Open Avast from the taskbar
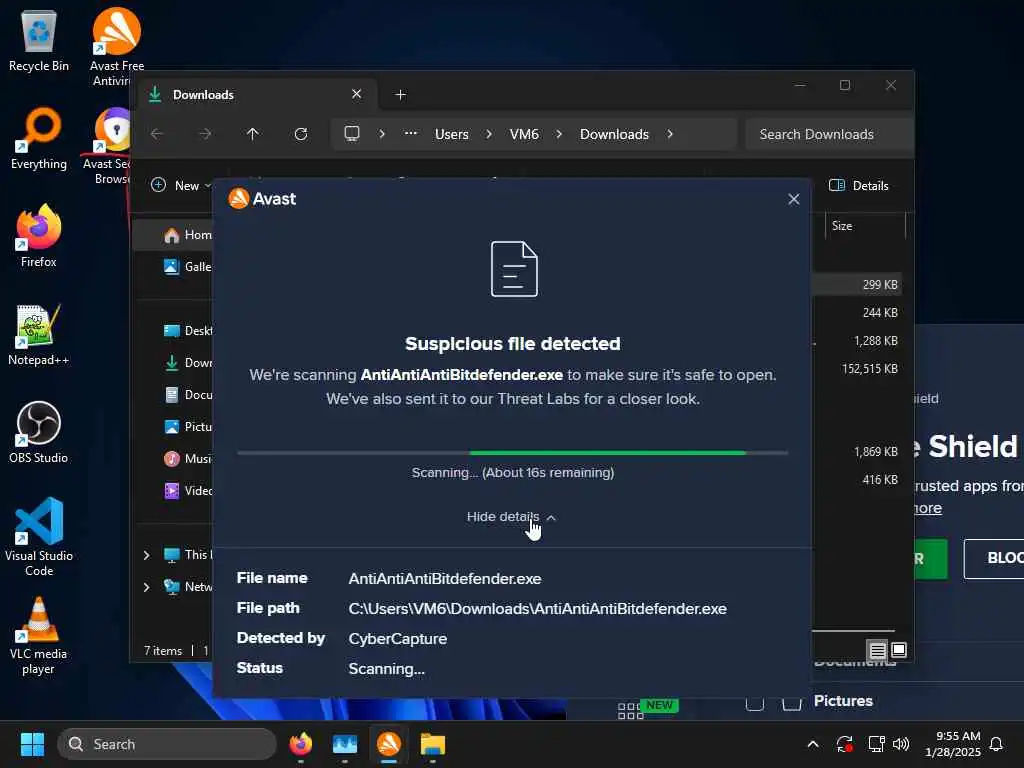Screen dimensions: 1024x768 point(389,744)
